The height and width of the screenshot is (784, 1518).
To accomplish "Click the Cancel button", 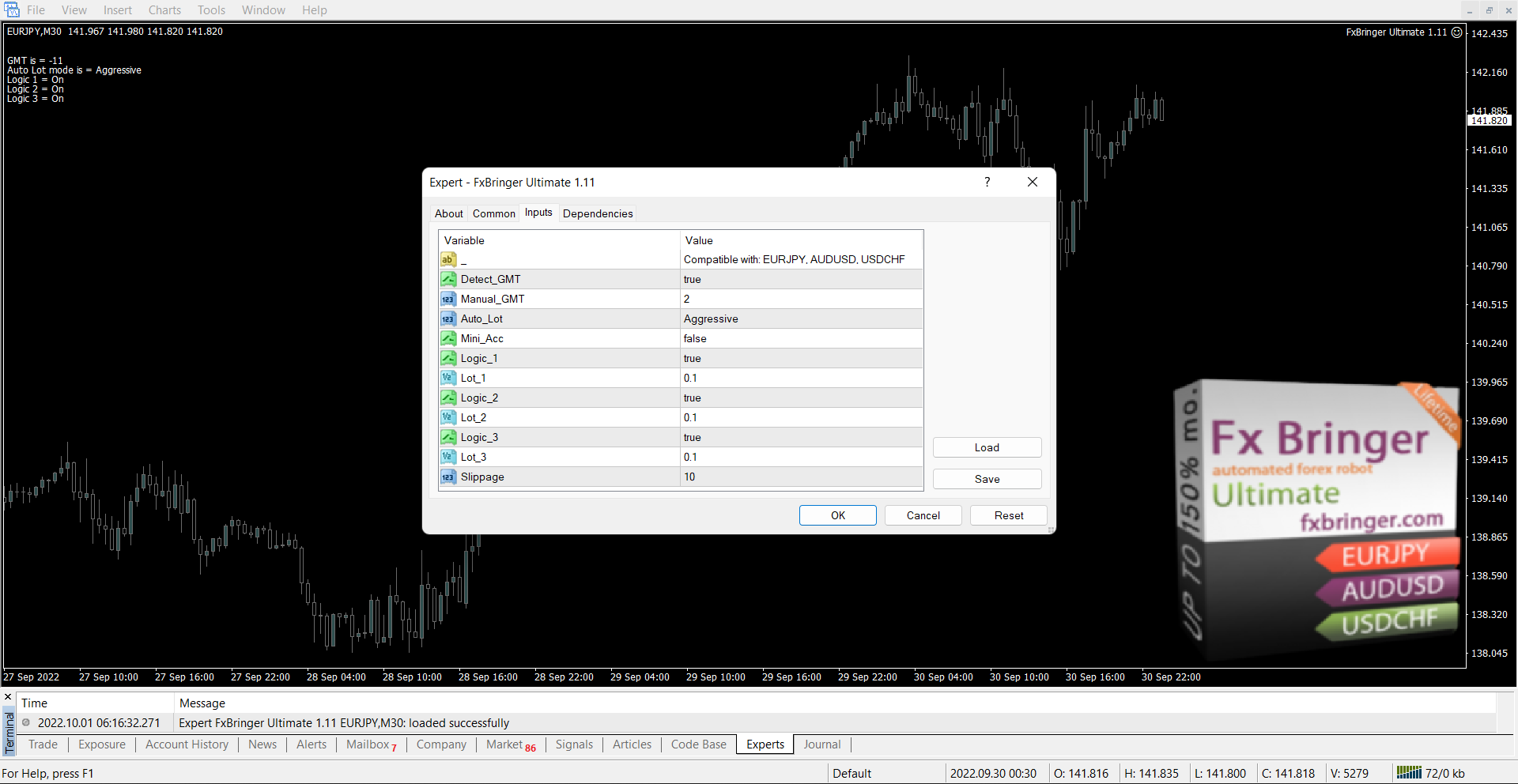I will tap(923, 515).
